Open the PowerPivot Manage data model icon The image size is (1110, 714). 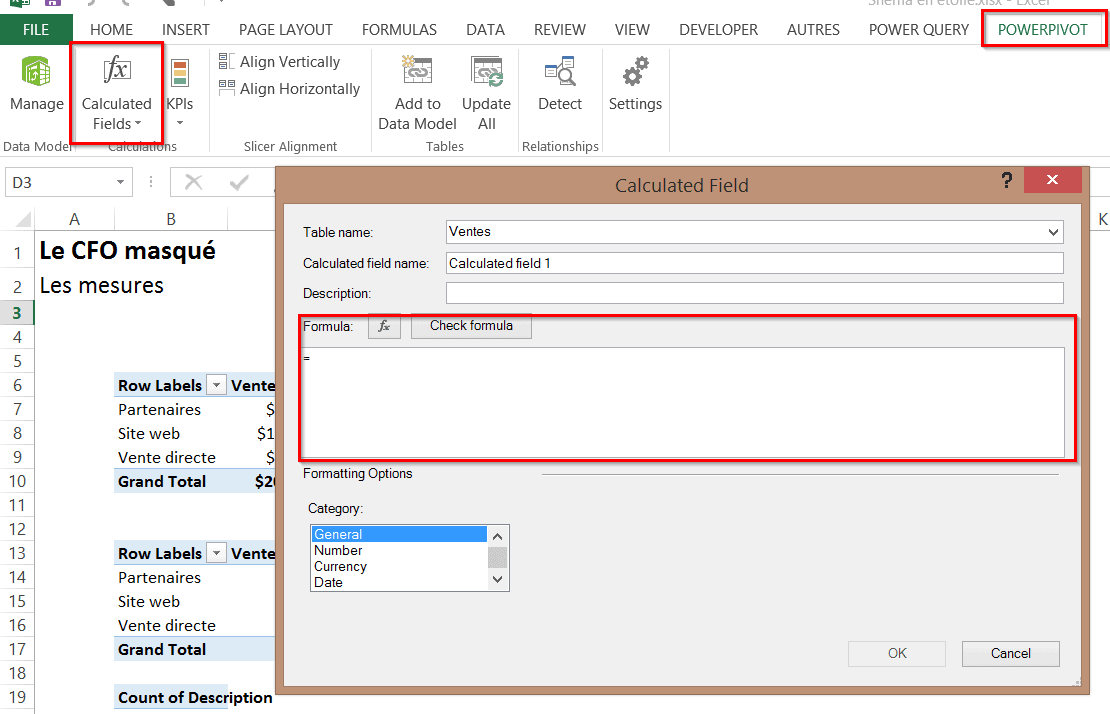point(37,73)
